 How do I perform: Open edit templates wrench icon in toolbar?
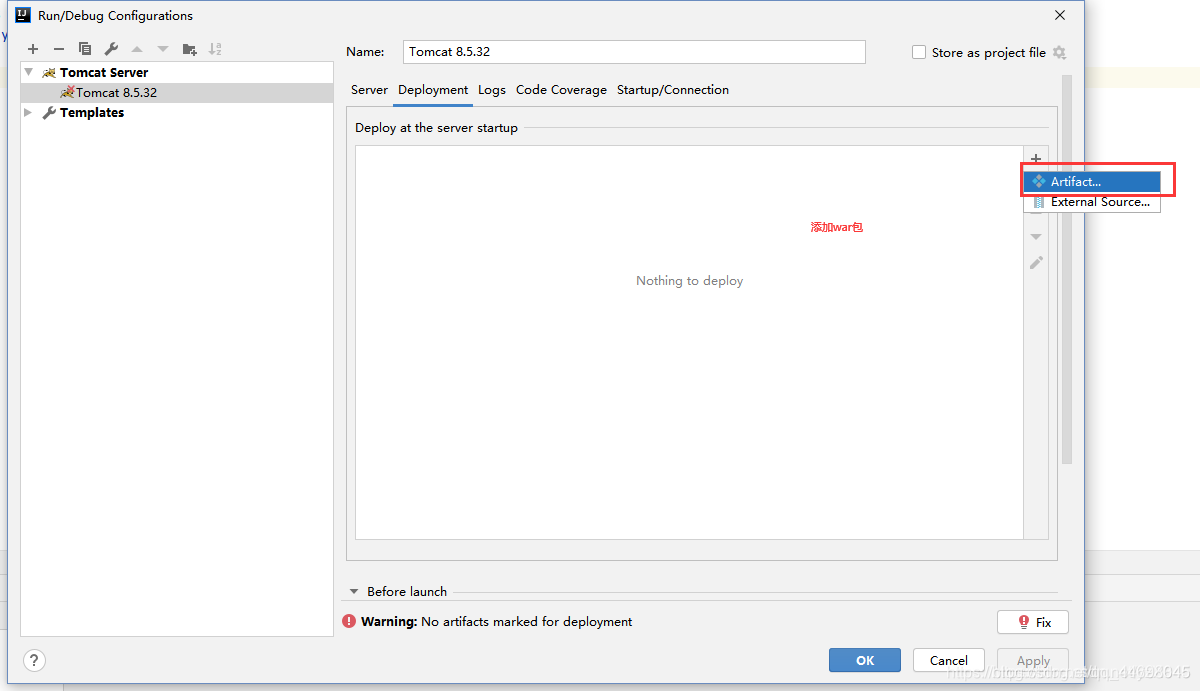(111, 49)
